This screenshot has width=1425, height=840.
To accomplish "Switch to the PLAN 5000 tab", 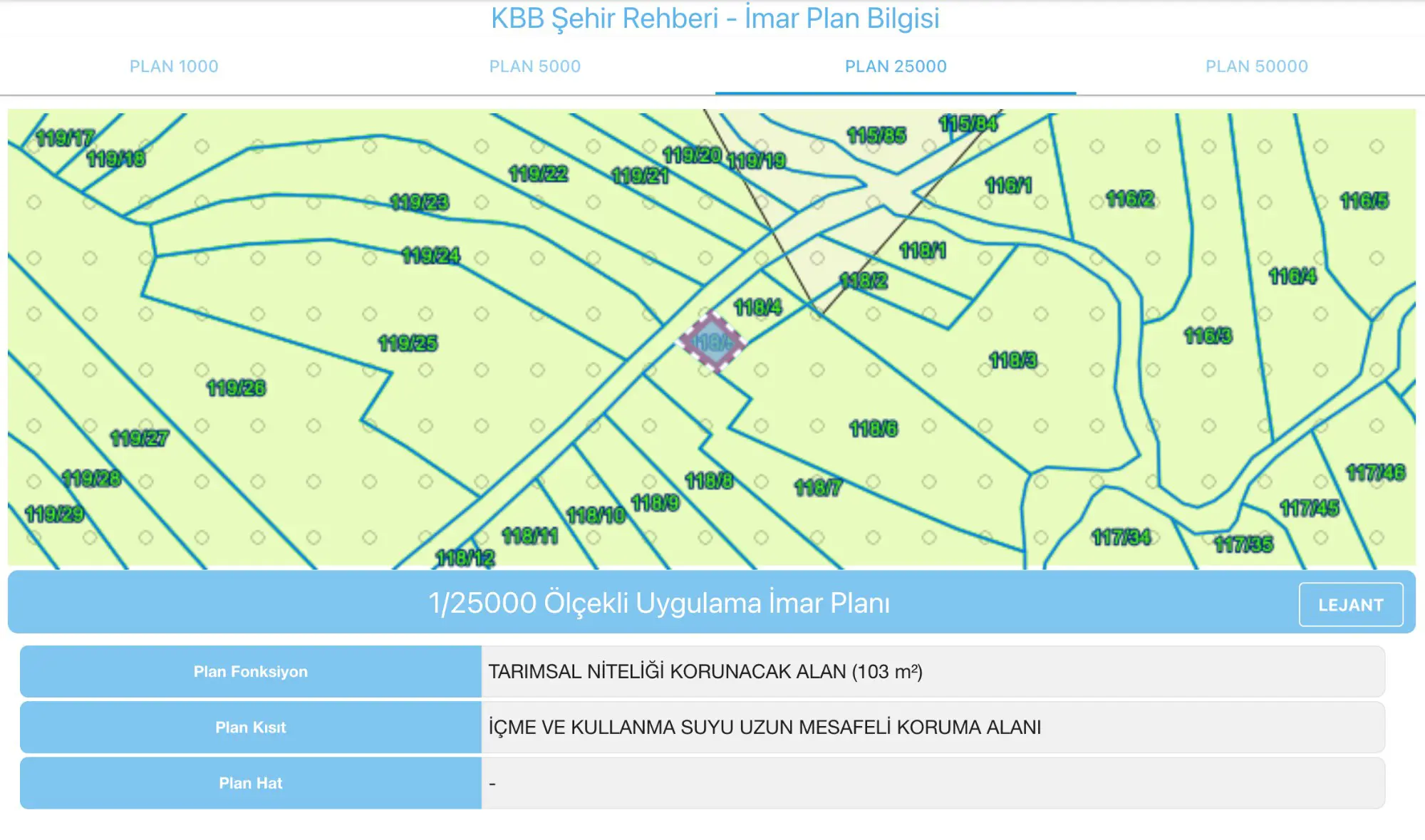I will tap(535, 66).
